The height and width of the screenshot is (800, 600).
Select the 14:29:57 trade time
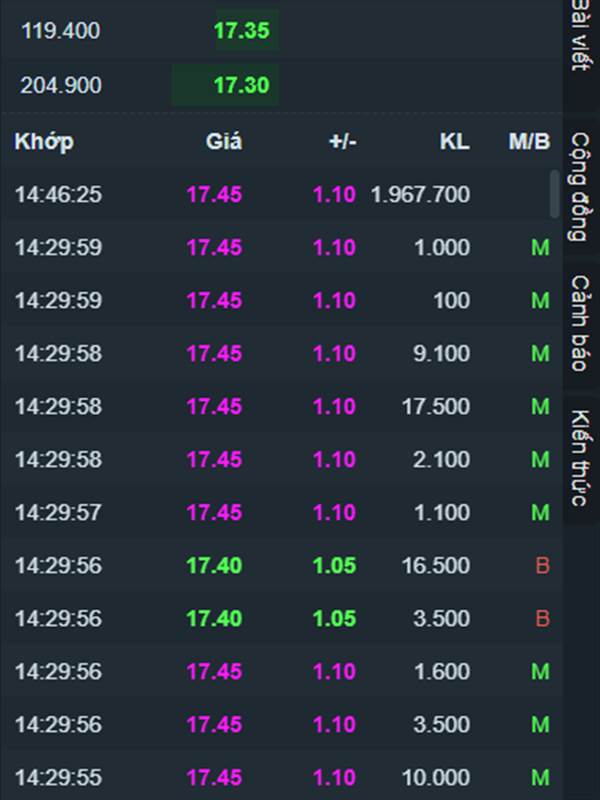pos(58,512)
